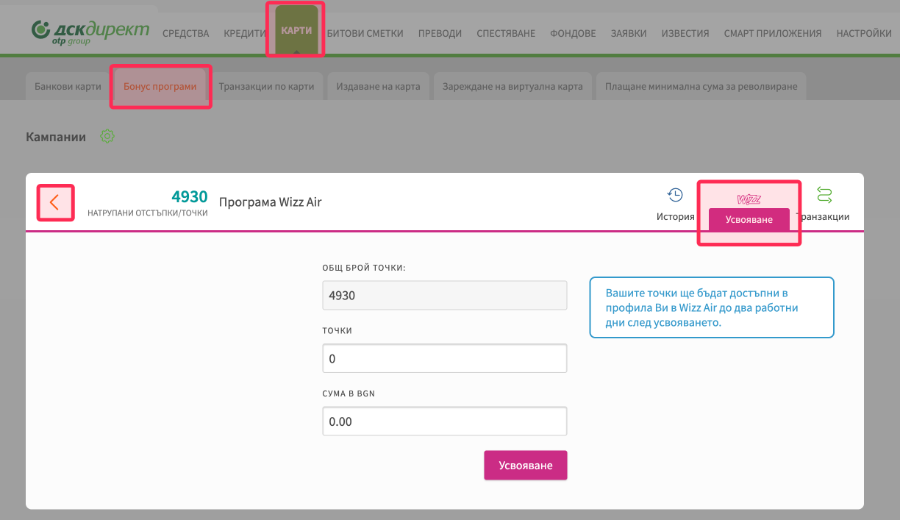Open the НАСТРОЙКИ menu
900x520 pixels.
863,33
